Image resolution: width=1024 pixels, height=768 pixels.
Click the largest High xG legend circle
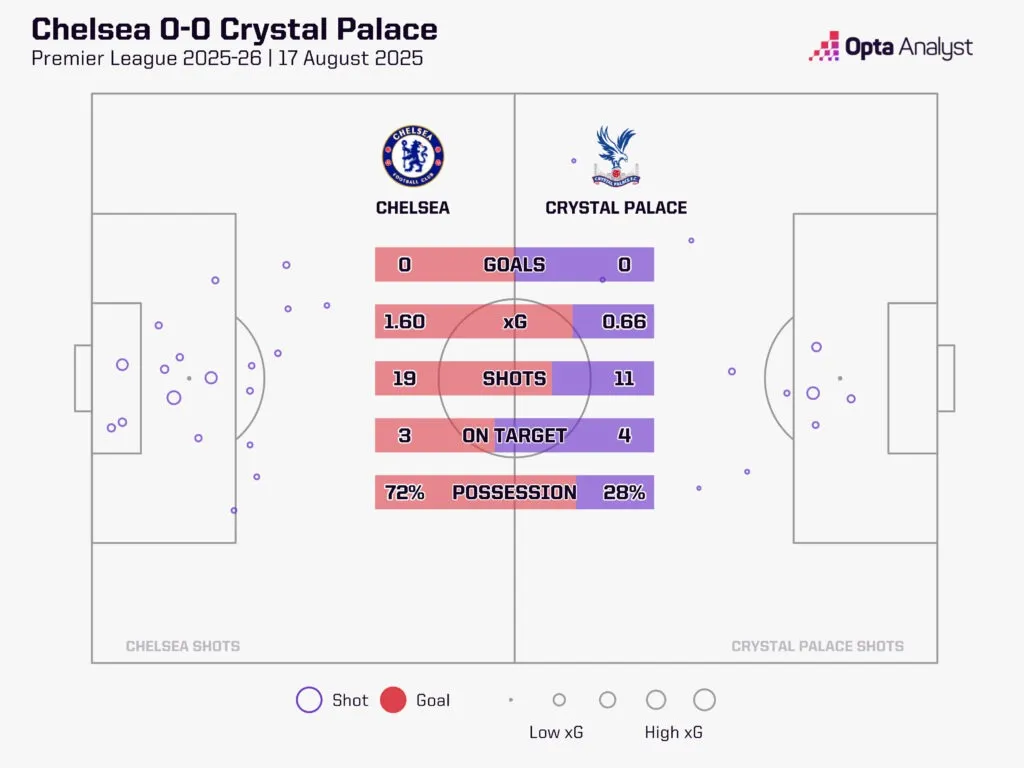[704, 700]
